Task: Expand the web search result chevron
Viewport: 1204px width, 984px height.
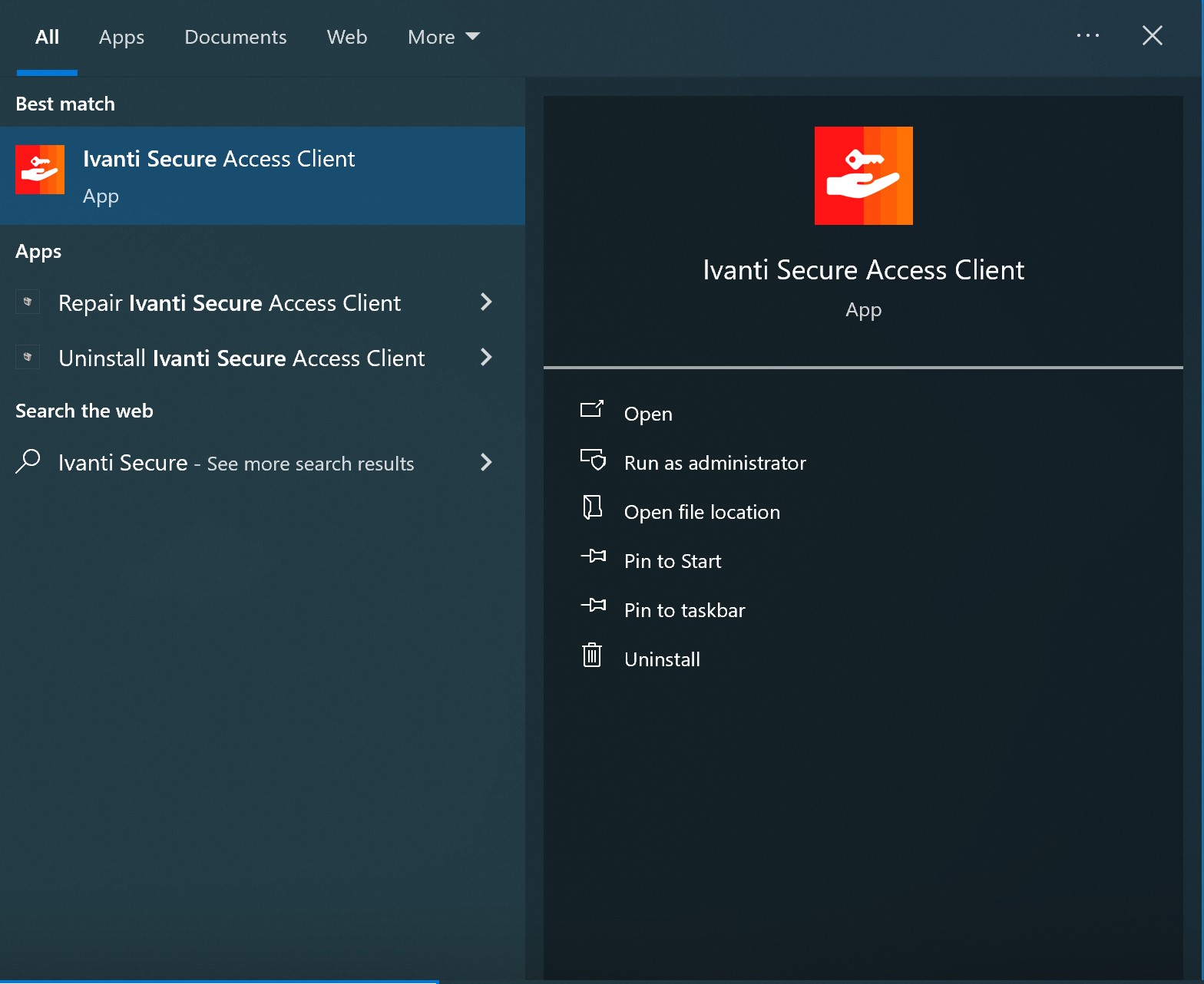Action: [x=486, y=462]
